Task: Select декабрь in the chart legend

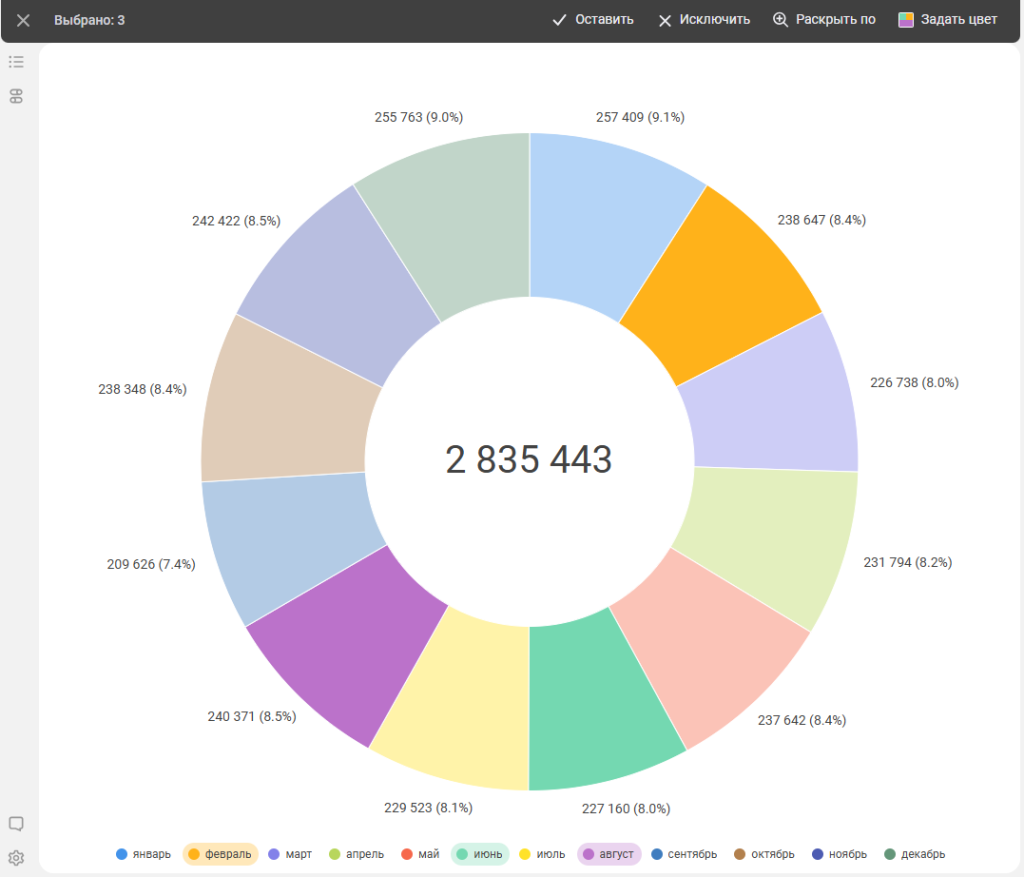Action: (915, 854)
